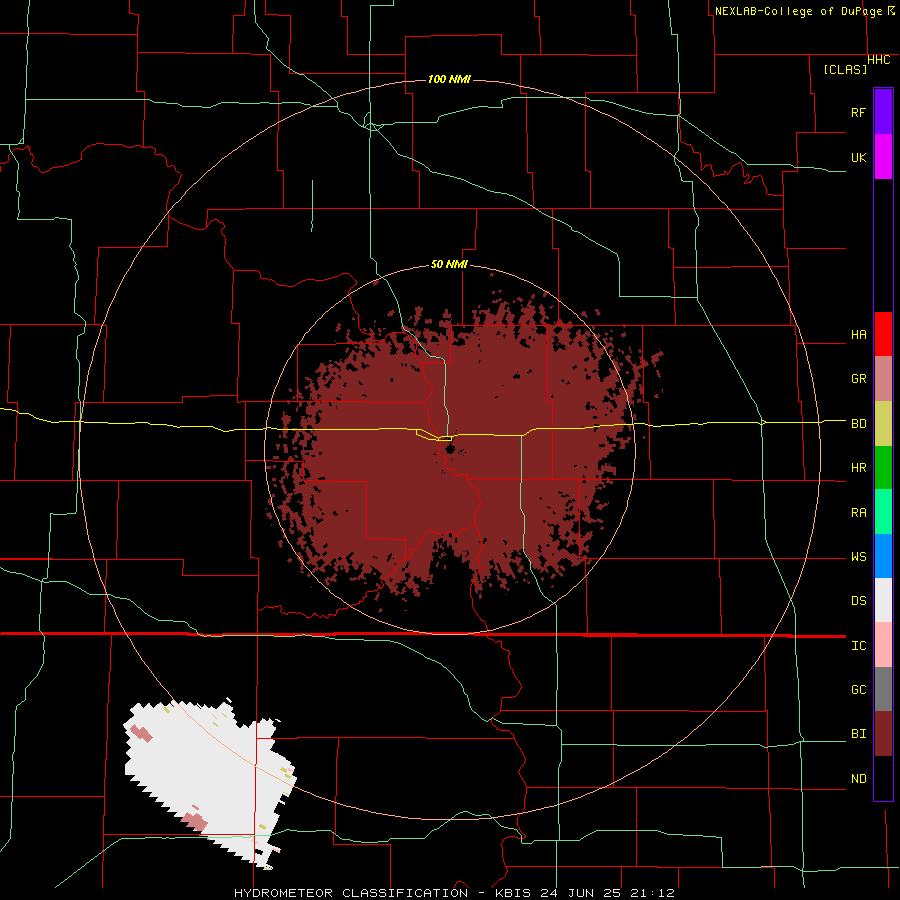Click the HA legend label
The image size is (900, 900).
859,334
